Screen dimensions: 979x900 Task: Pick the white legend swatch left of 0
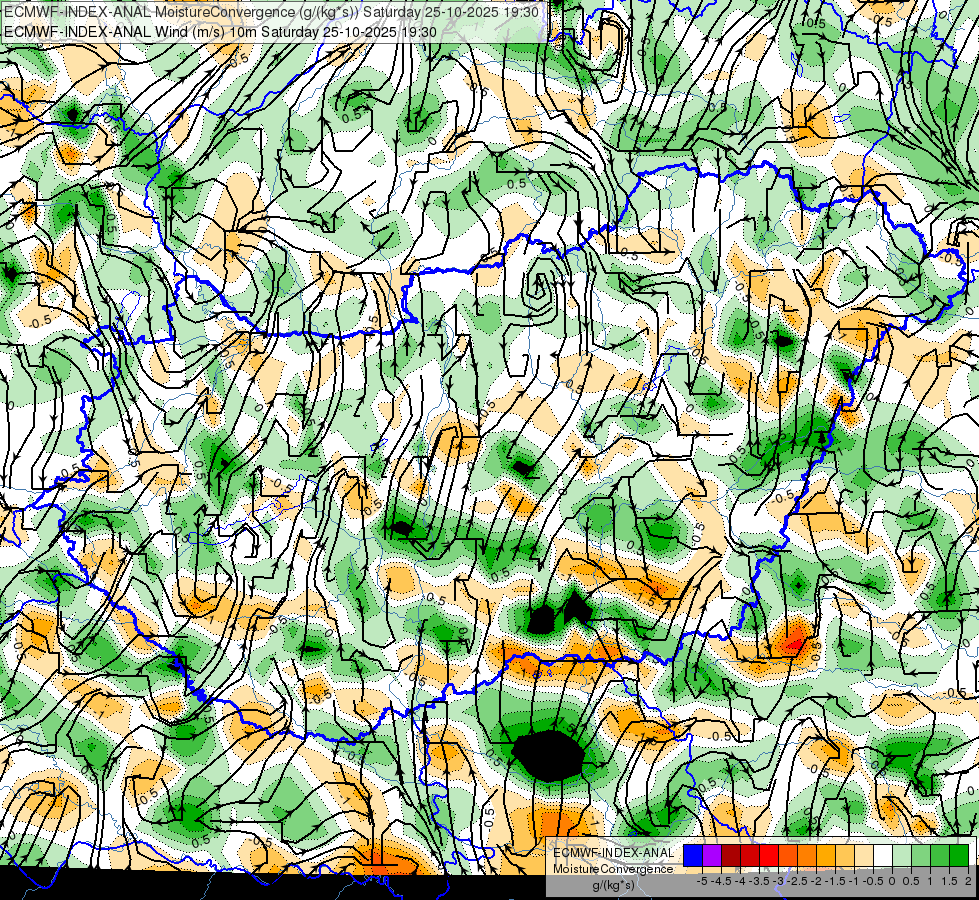point(882,856)
